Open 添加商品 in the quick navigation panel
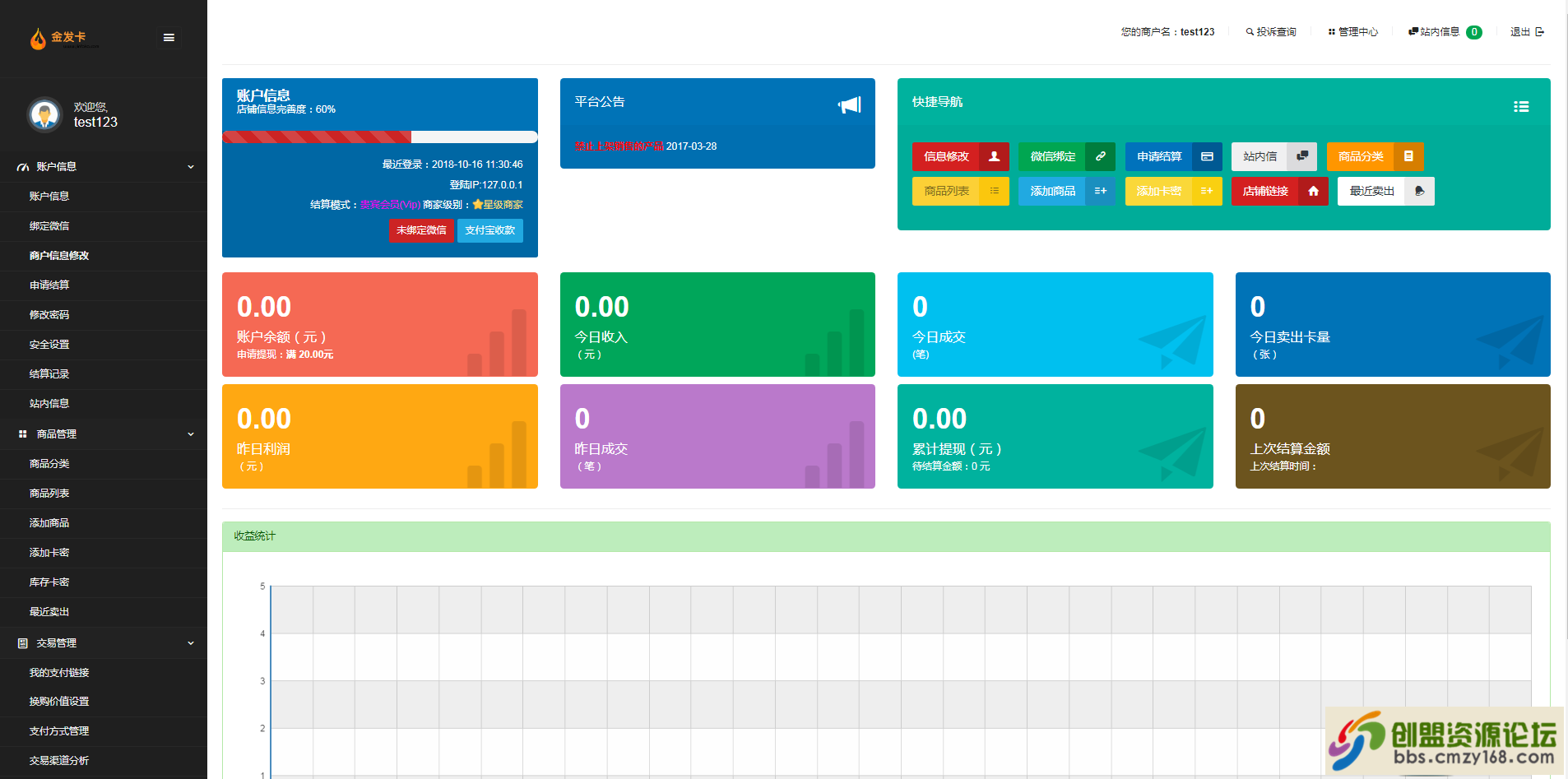This screenshot has height=779, width=1568. (x=1066, y=191)
